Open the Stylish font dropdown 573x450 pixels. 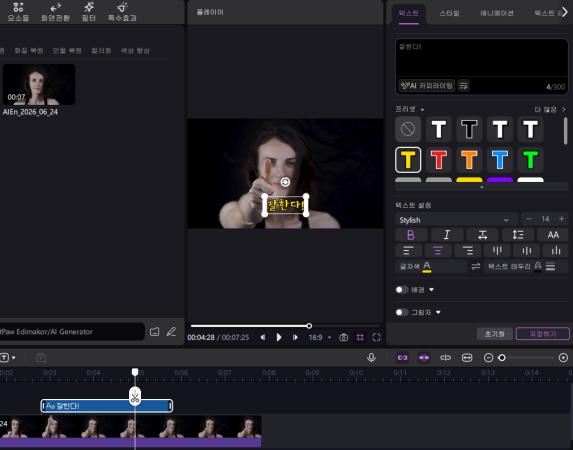456,220
